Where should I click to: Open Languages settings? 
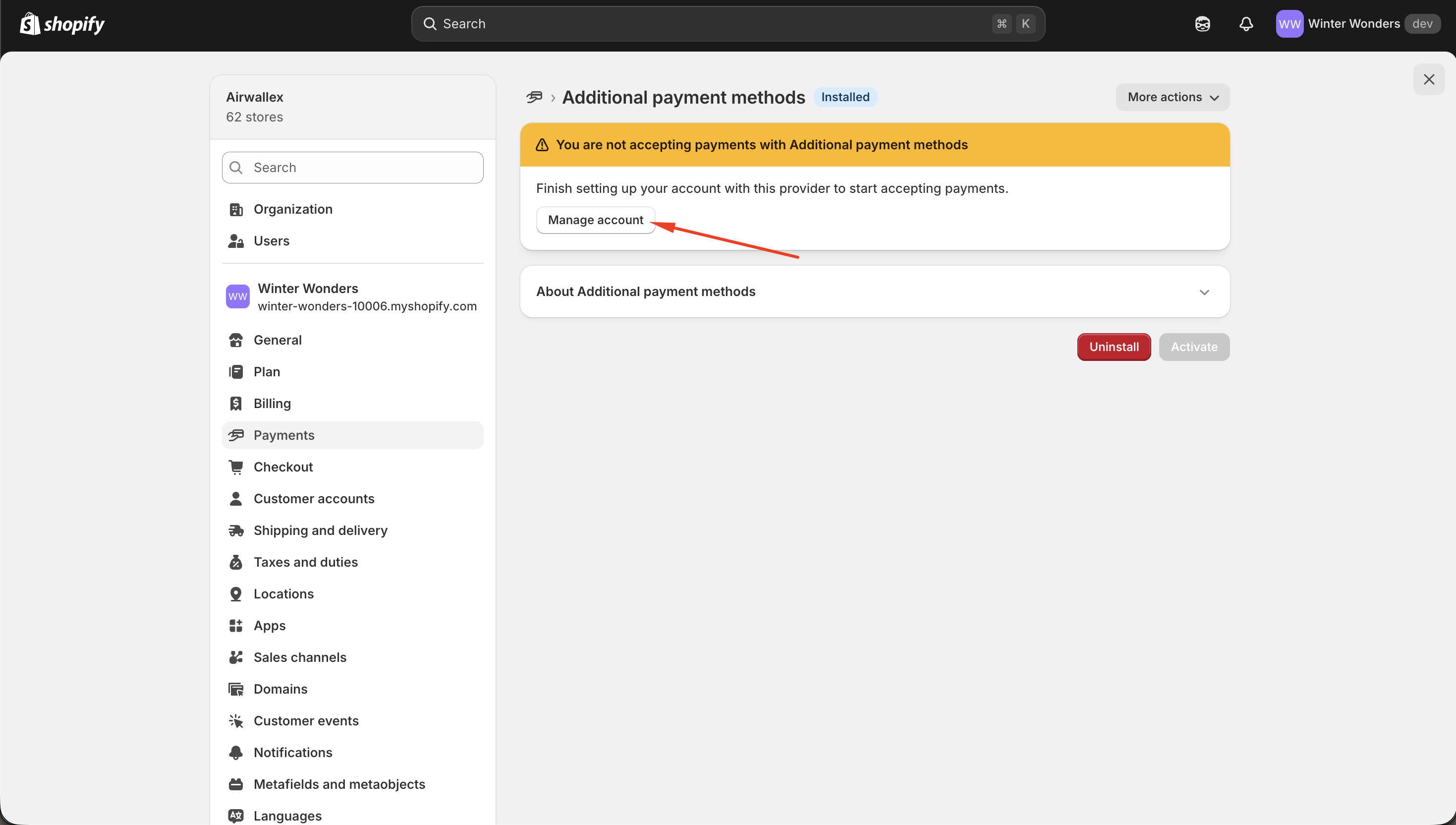click(353, 816)
